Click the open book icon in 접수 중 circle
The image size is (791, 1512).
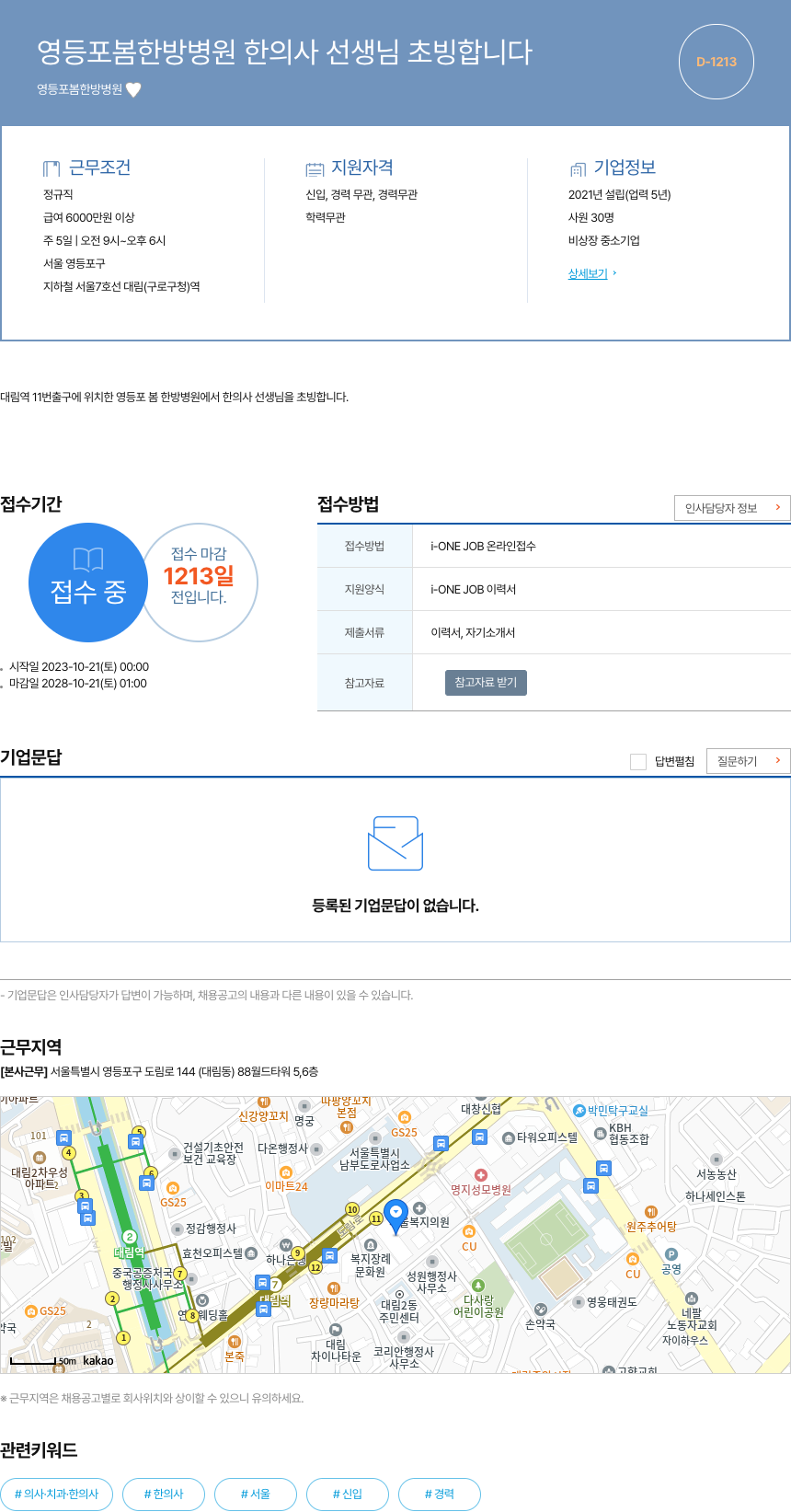pyautogui.click(x=88, y=560)
